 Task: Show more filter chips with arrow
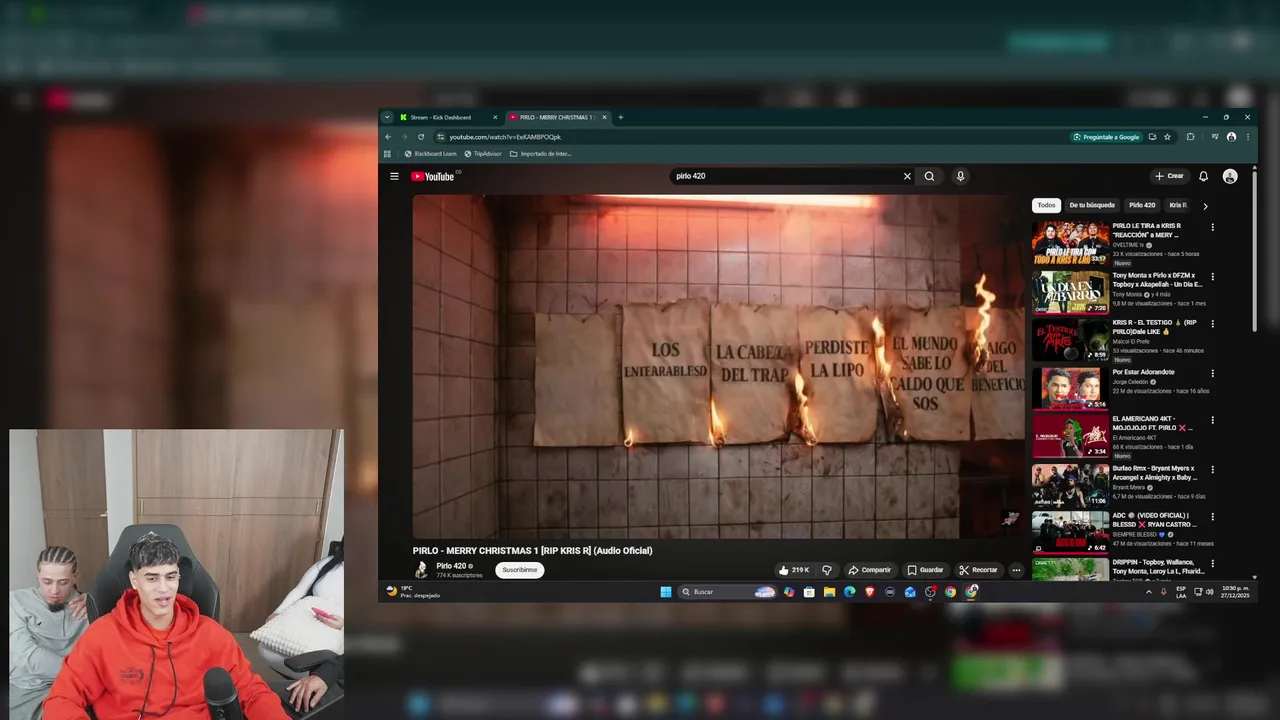(x=1205, y=206)
